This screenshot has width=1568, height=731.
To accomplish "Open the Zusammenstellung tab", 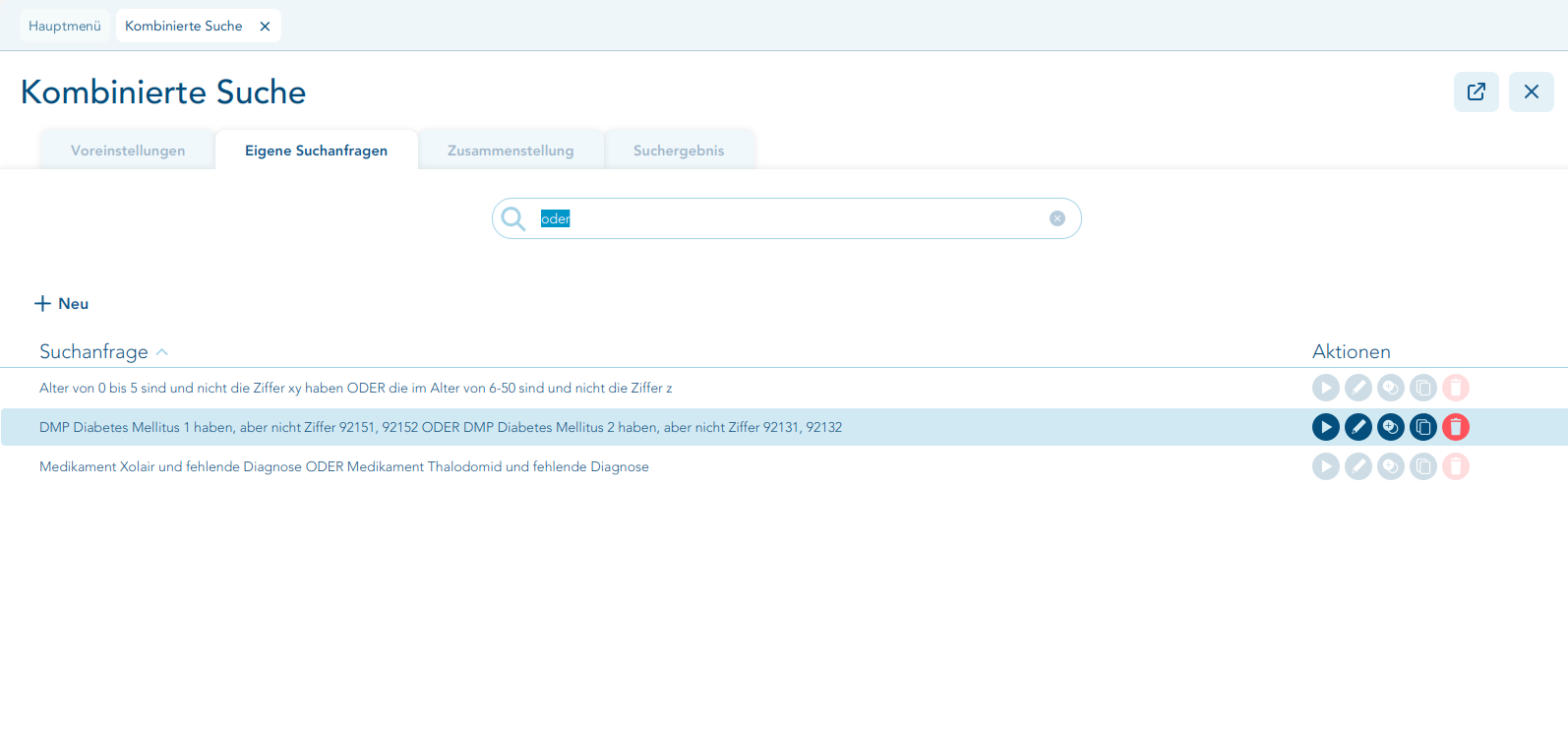I will [x=511, y=151].
